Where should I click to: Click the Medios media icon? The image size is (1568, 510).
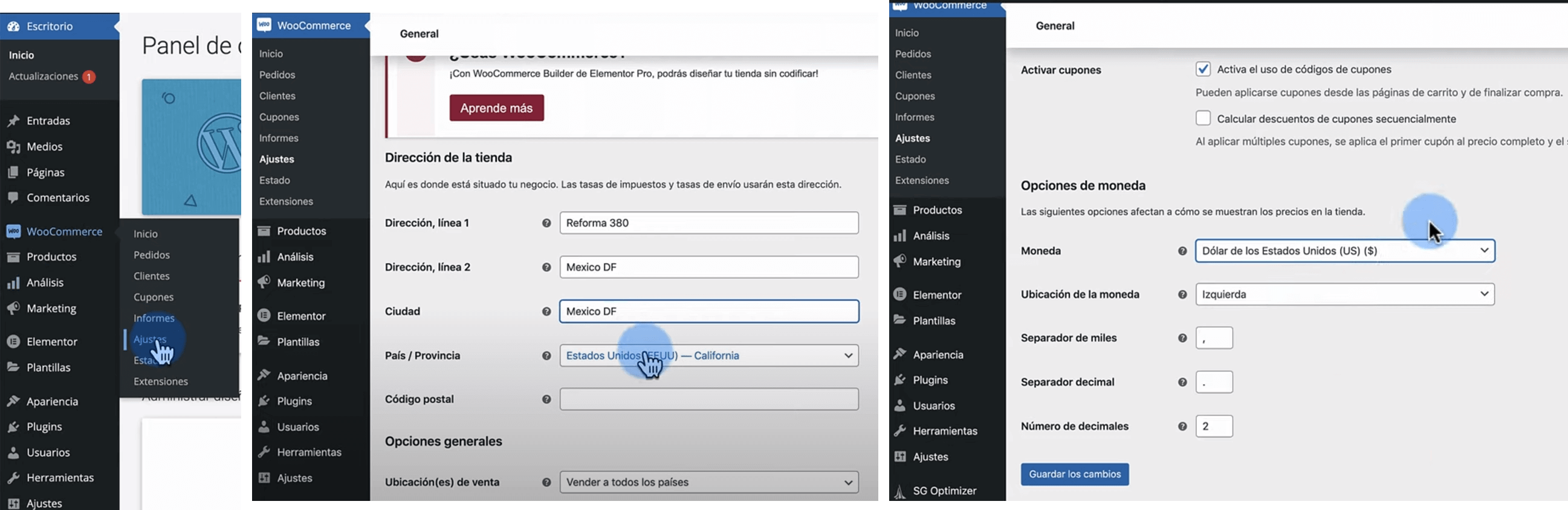click(x=13, y=147)
